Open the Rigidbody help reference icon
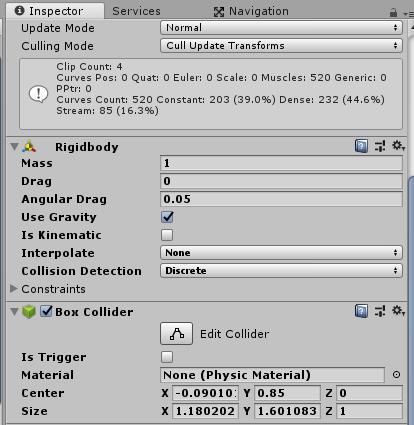This screenshot has height=425, width=414. point(361,146)
